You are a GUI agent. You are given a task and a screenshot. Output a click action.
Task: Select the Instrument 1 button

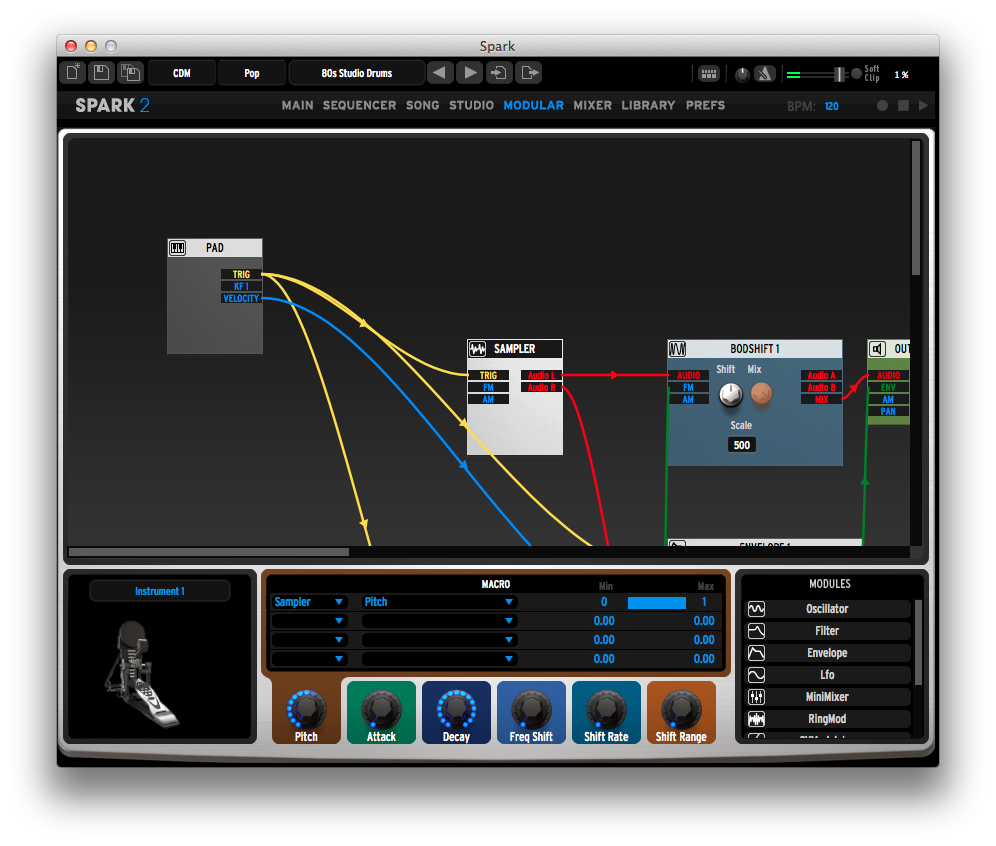pyautogui.click(x=159, y=591)
